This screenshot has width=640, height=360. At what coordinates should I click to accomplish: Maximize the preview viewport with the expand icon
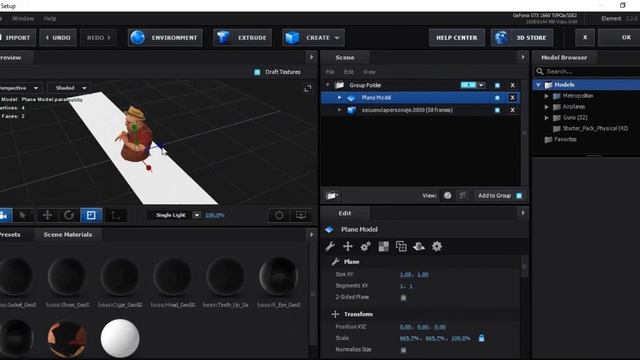(x=308, y=88)
